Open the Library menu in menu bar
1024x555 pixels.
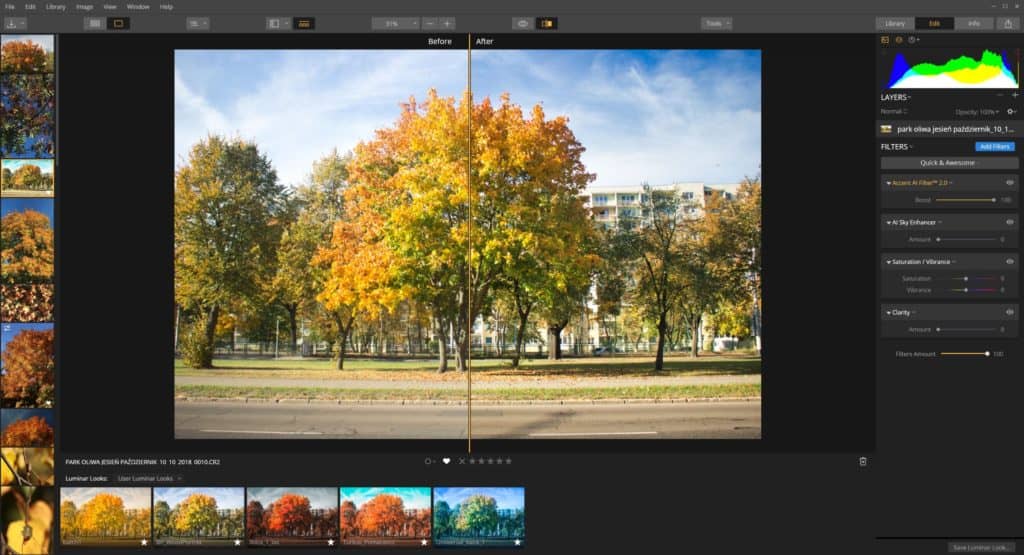point(56,7)
